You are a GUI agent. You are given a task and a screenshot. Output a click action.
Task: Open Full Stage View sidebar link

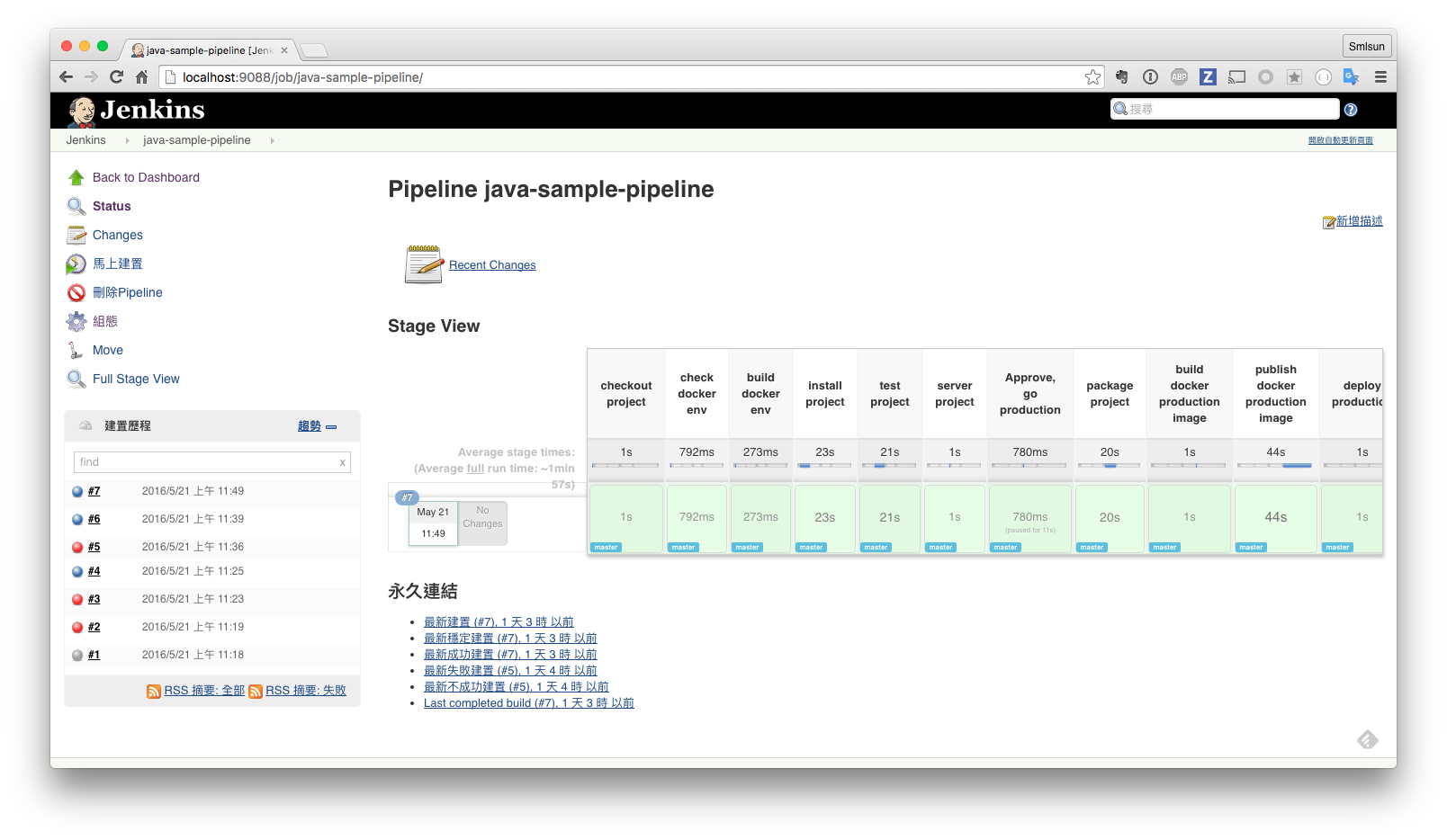pyautogui.click(x=136, y=380)
